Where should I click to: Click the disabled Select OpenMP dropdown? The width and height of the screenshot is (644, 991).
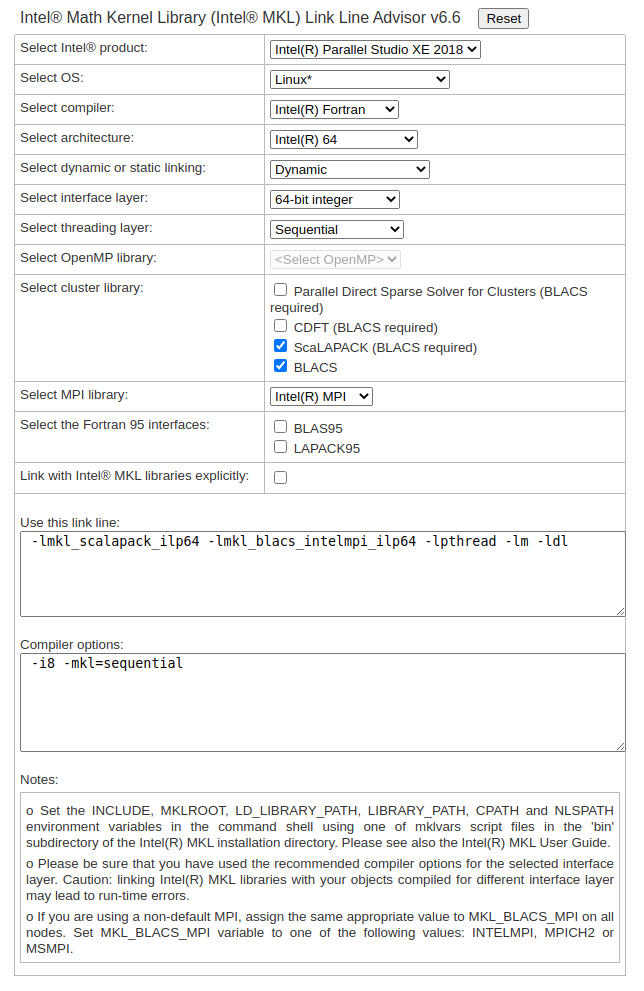coord(335,260)
